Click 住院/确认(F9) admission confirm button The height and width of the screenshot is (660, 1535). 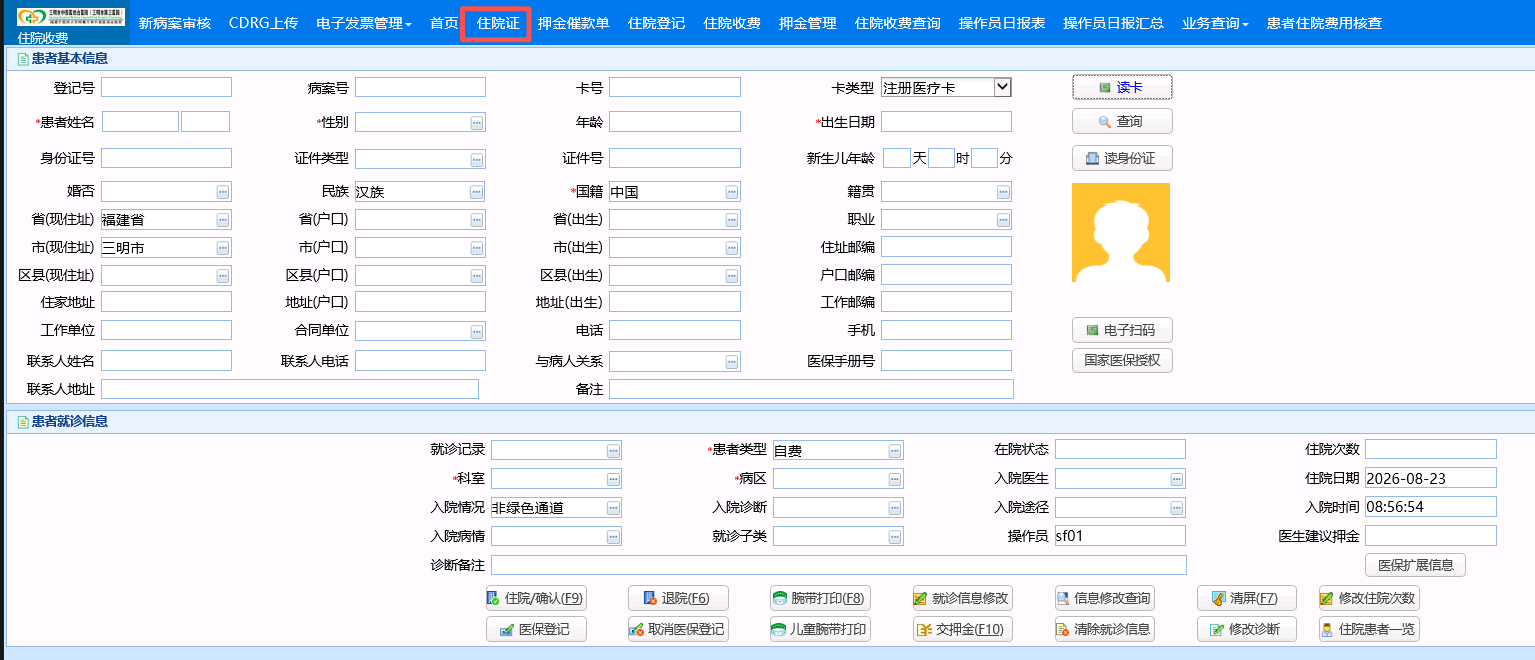[x=536, y=599]
